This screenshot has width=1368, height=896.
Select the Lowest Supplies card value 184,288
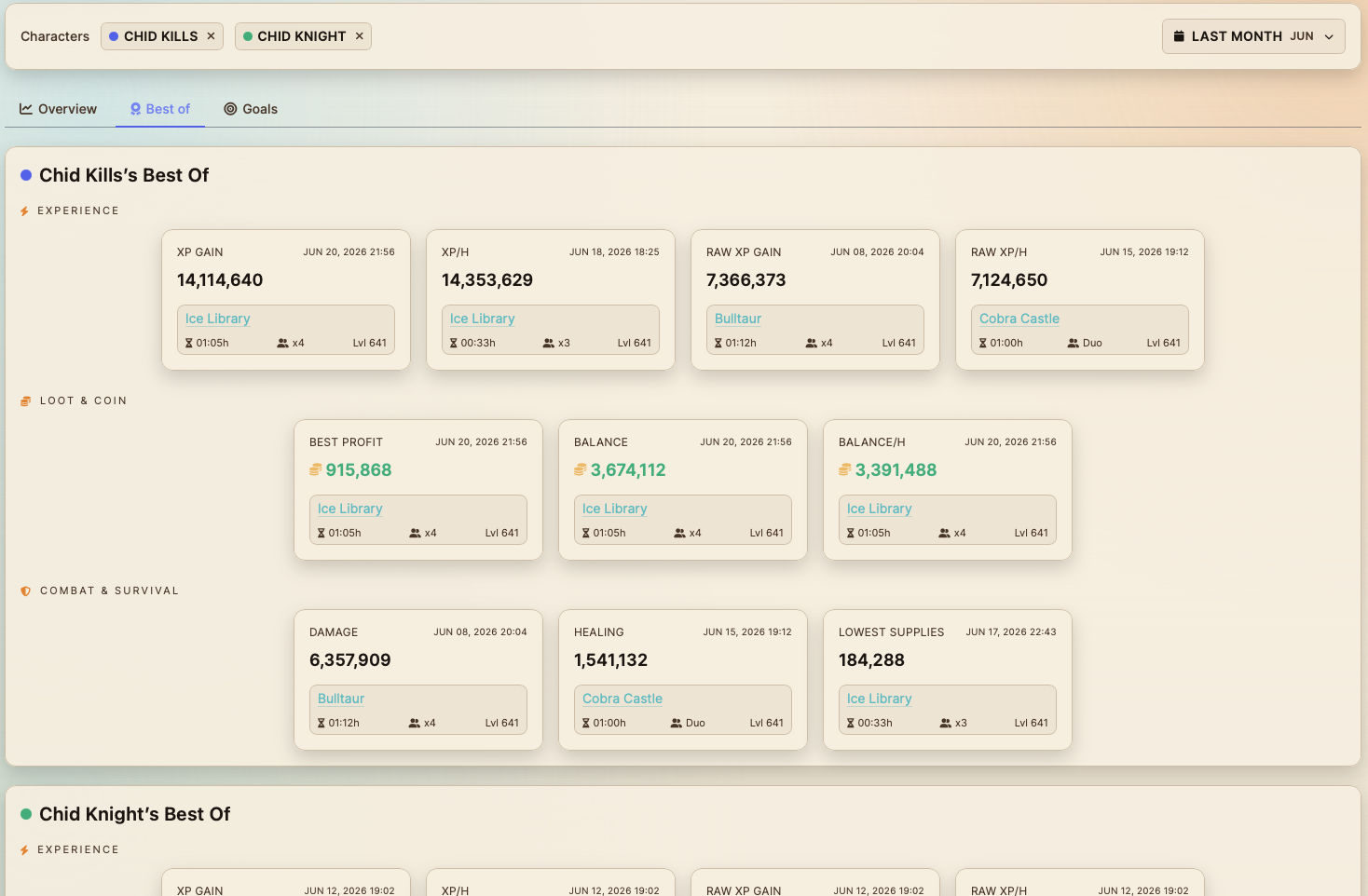(871, 660)
